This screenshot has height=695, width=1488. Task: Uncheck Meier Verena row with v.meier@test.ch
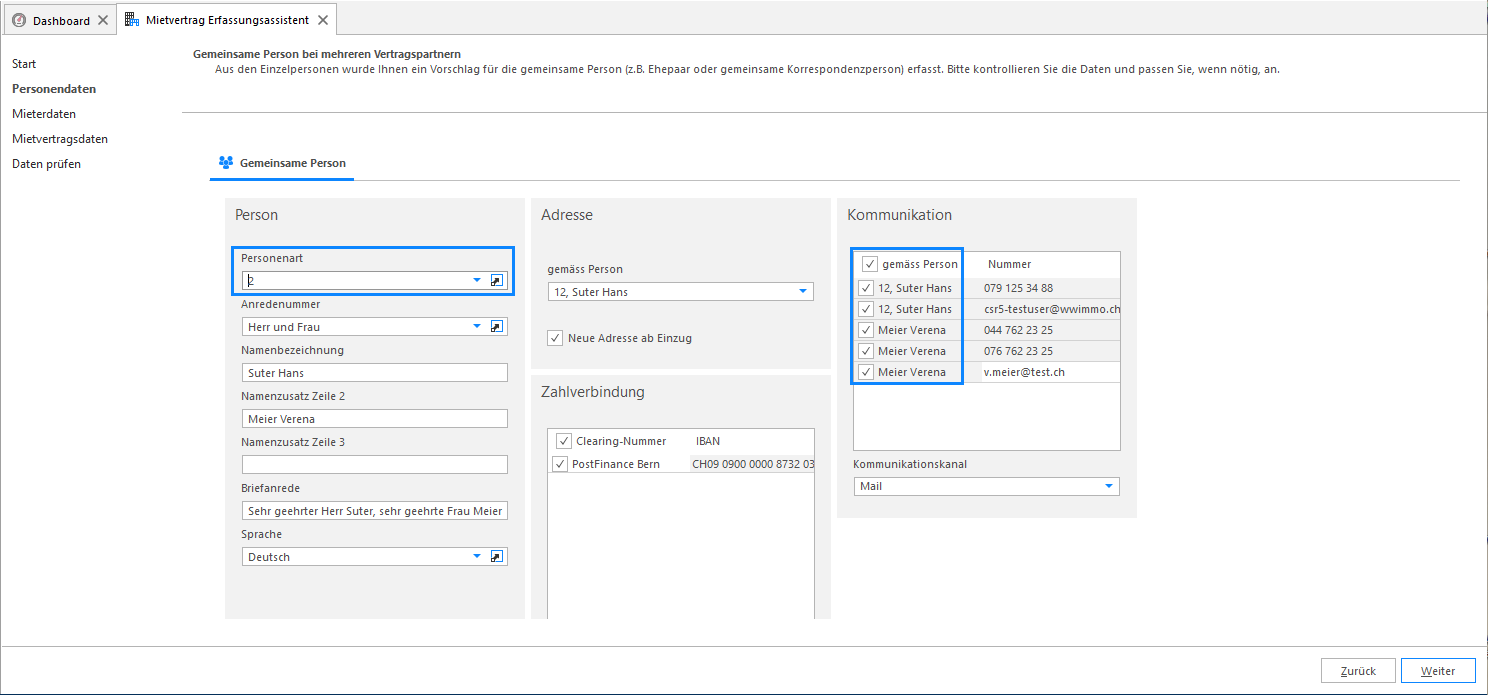pyautogui.click(x=866, y=372)
